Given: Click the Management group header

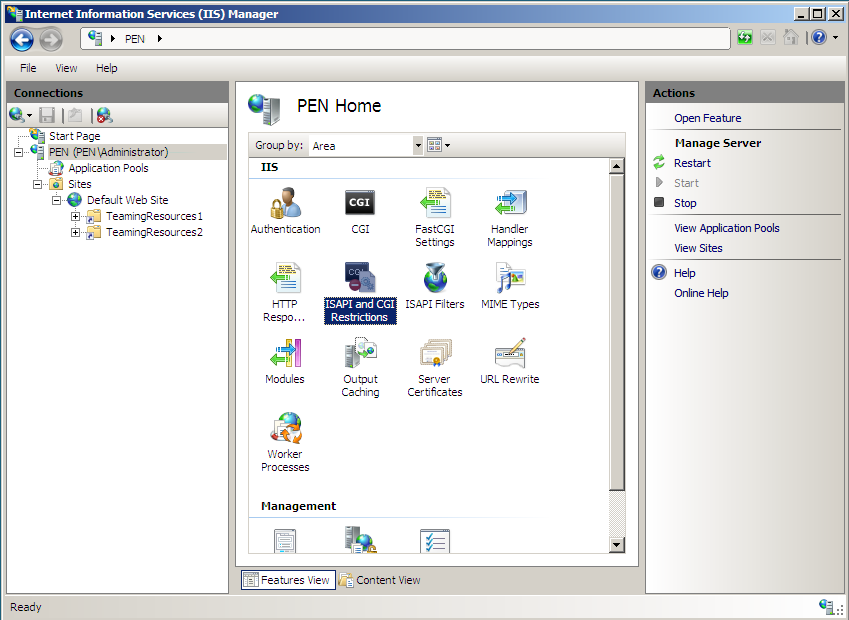Looking at the screenshot, I should (x=298, y=506).
